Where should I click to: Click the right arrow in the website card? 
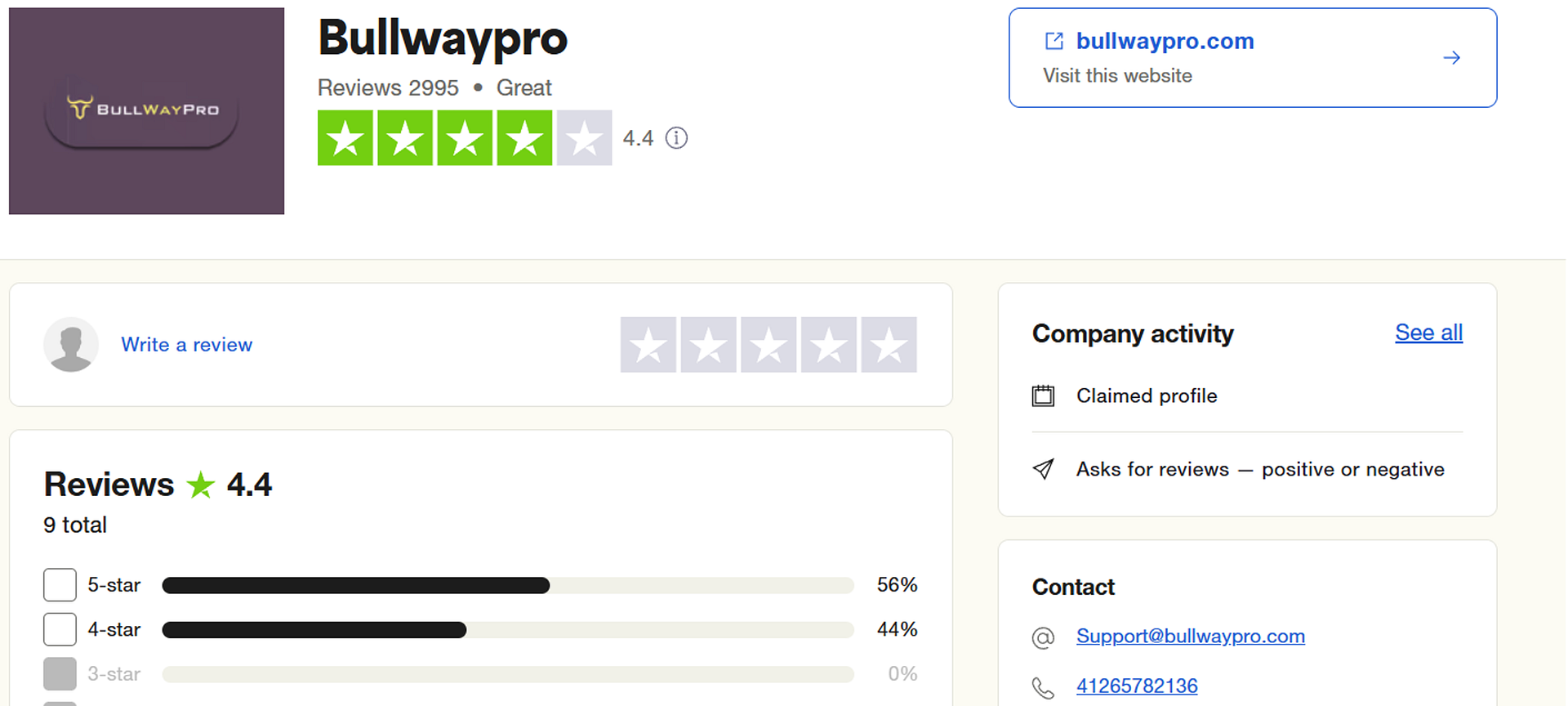[1451, 58]
